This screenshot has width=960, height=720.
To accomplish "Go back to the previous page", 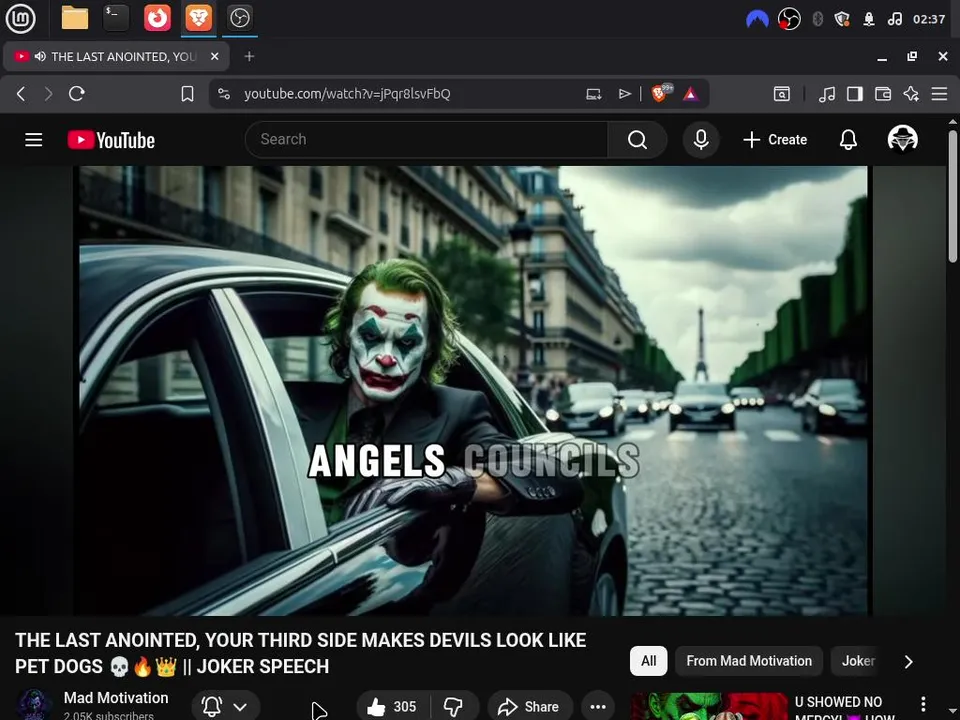I will click(x=21, y=94).
